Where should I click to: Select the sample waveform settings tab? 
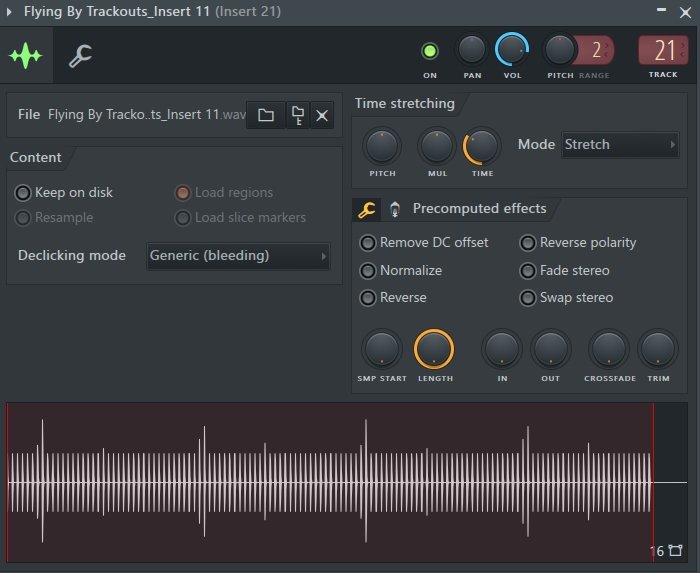pyautogui.click(x=26, y=55)
